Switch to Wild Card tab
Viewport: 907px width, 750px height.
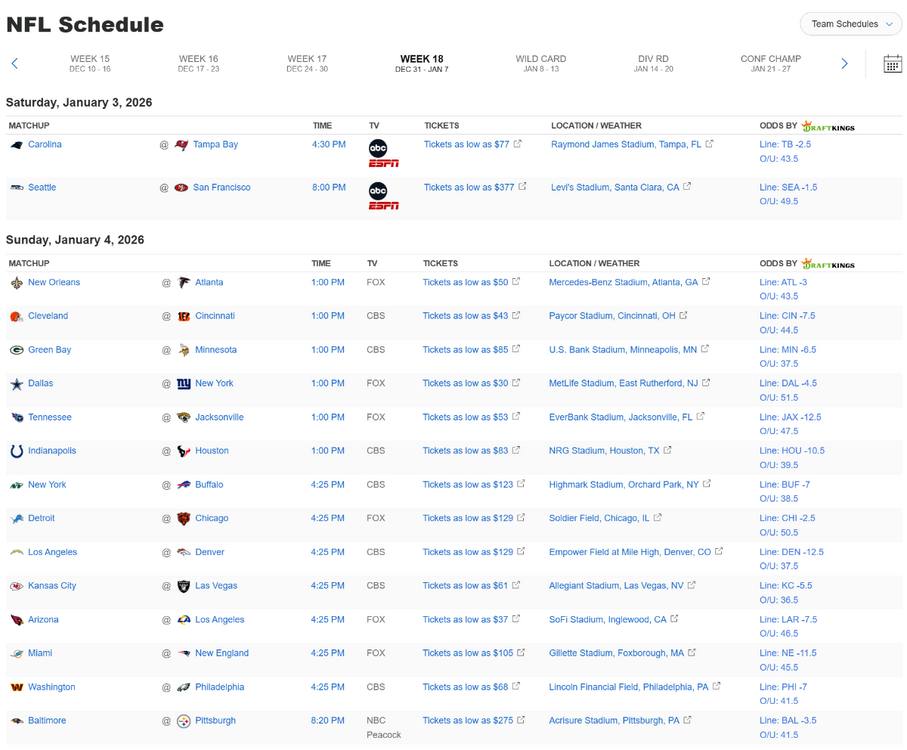pyautogui.click(x=541, y=63)
